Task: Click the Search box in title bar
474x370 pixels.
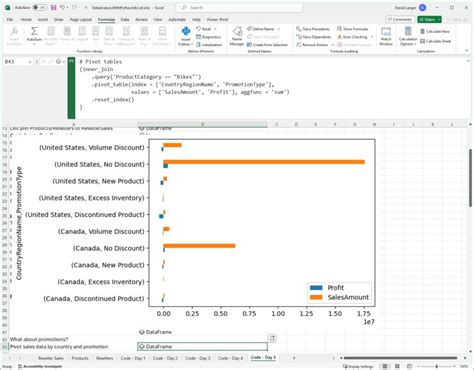Action: point(239,7)
